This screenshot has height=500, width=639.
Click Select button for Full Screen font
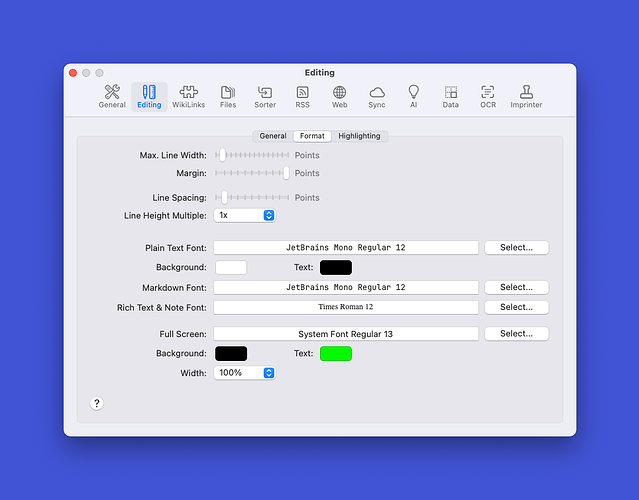pyautogui.click(x=516, y=333)
